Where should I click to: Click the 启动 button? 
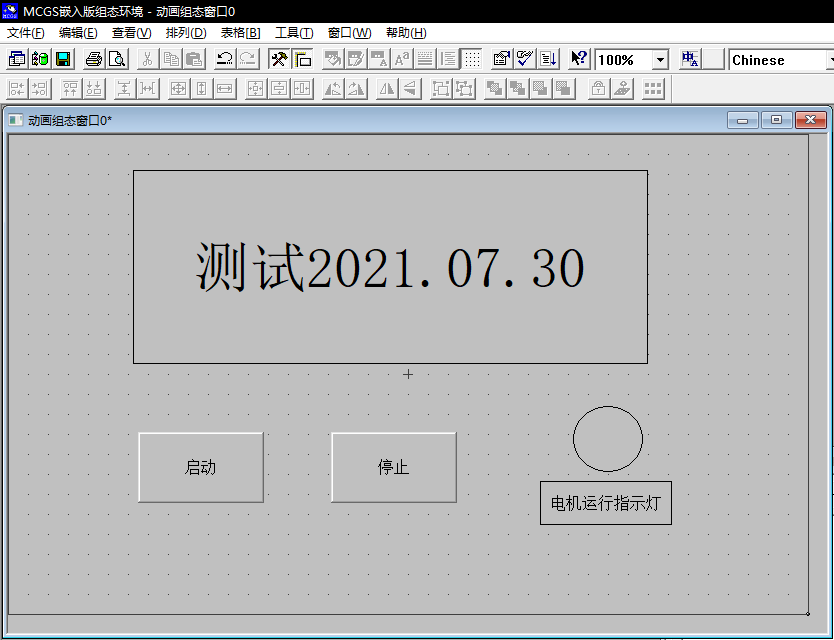coord(200,466)
